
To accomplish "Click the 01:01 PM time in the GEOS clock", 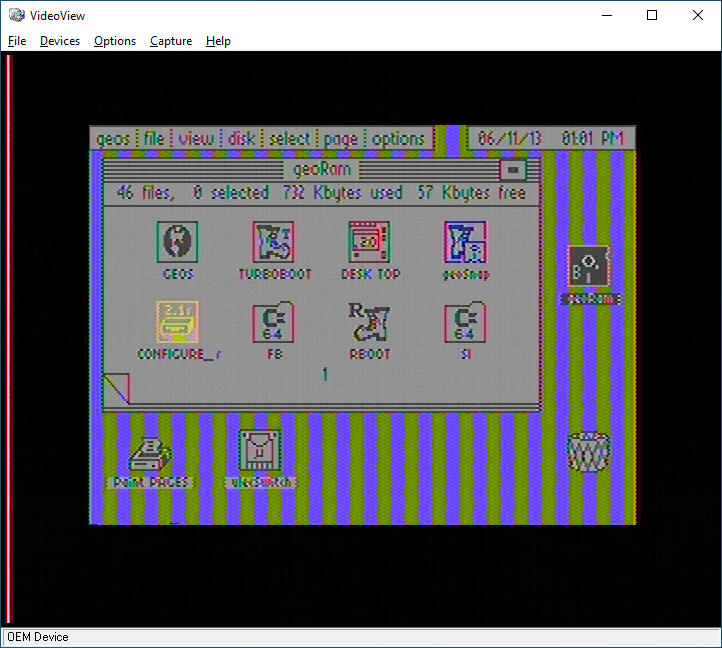I will (593, 138).
